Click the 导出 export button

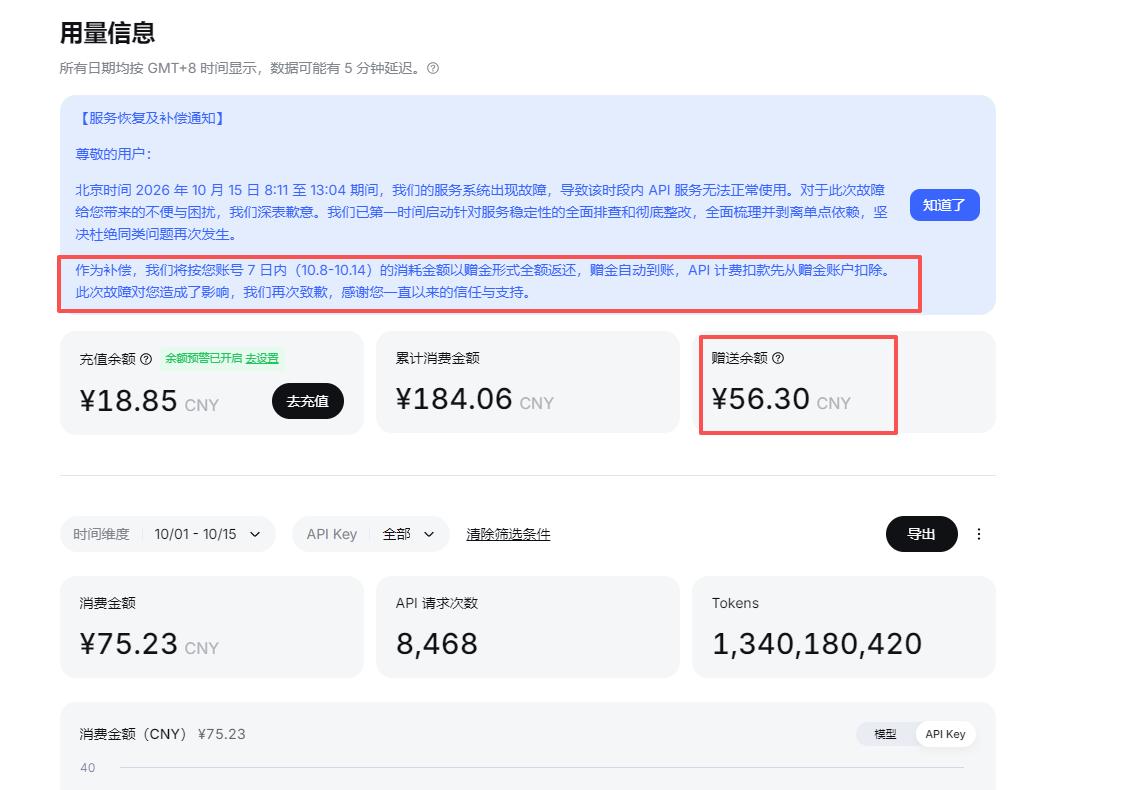point(922,534)
